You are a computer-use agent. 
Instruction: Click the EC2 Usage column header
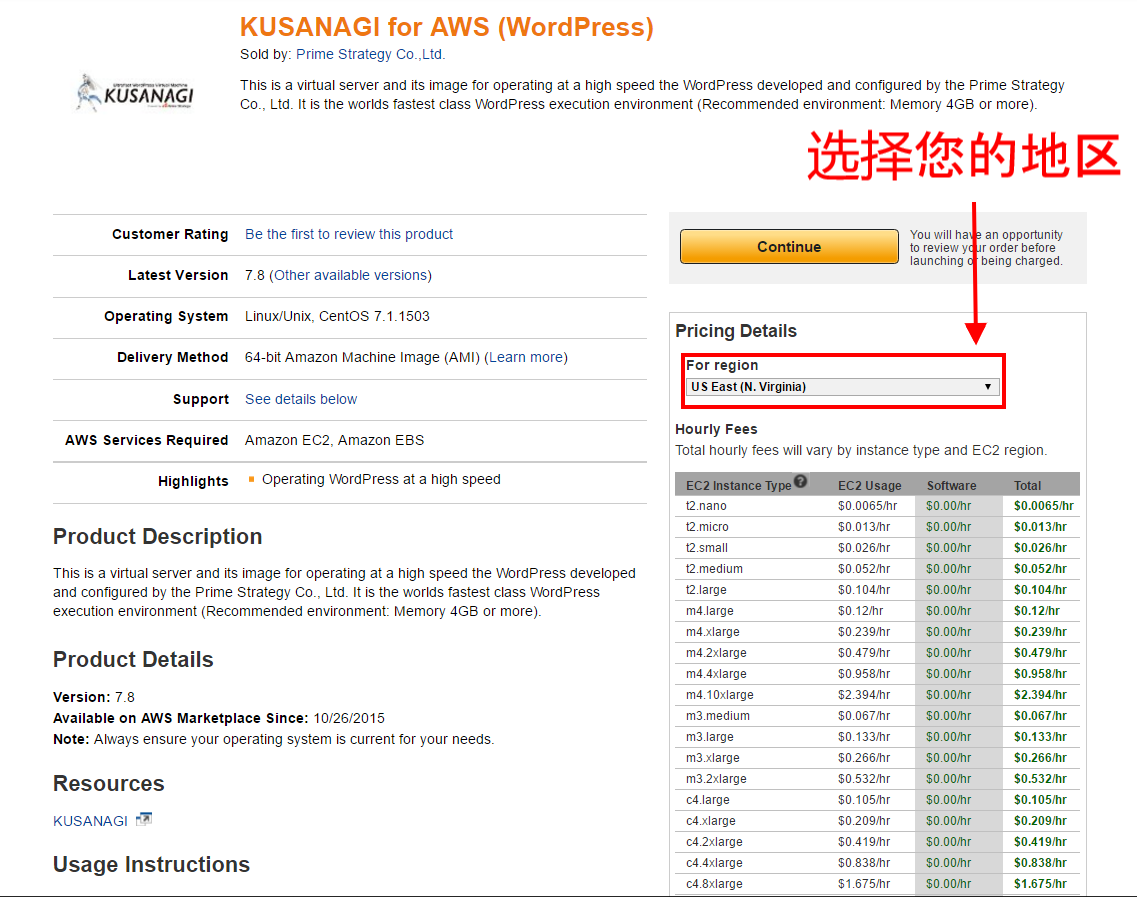pos(869,486)
